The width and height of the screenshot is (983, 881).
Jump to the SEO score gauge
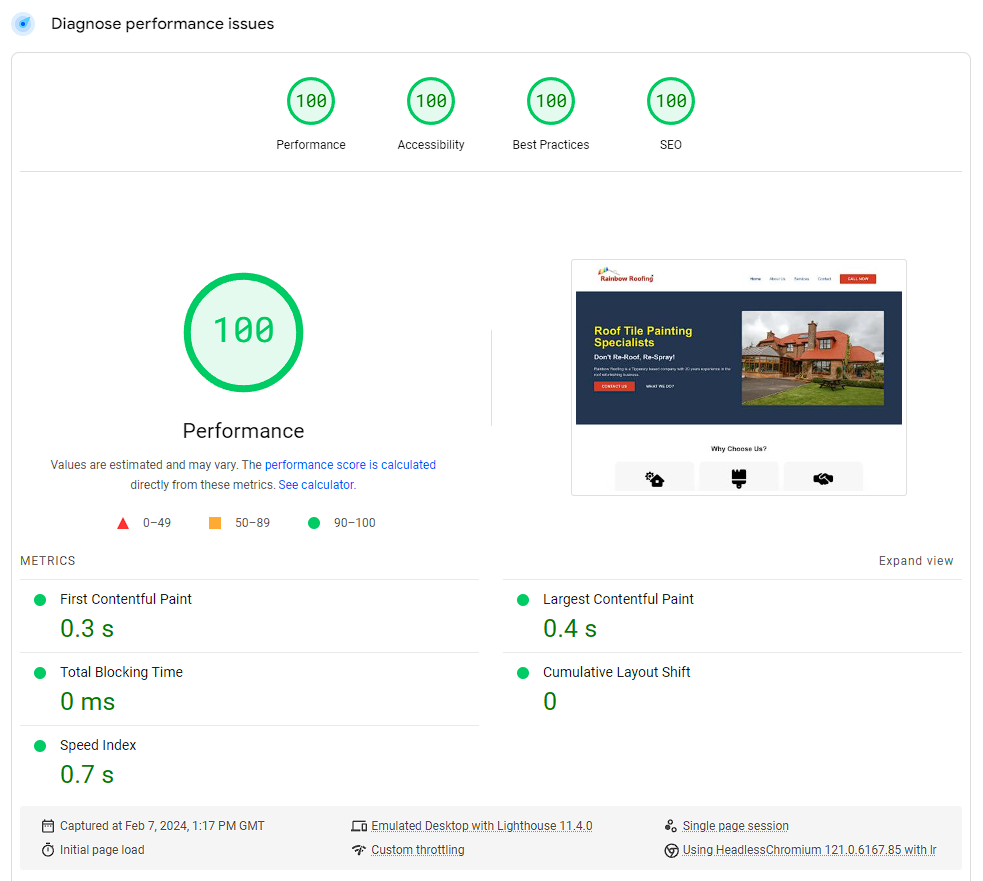pyautogui.click(x=671, y=101)
